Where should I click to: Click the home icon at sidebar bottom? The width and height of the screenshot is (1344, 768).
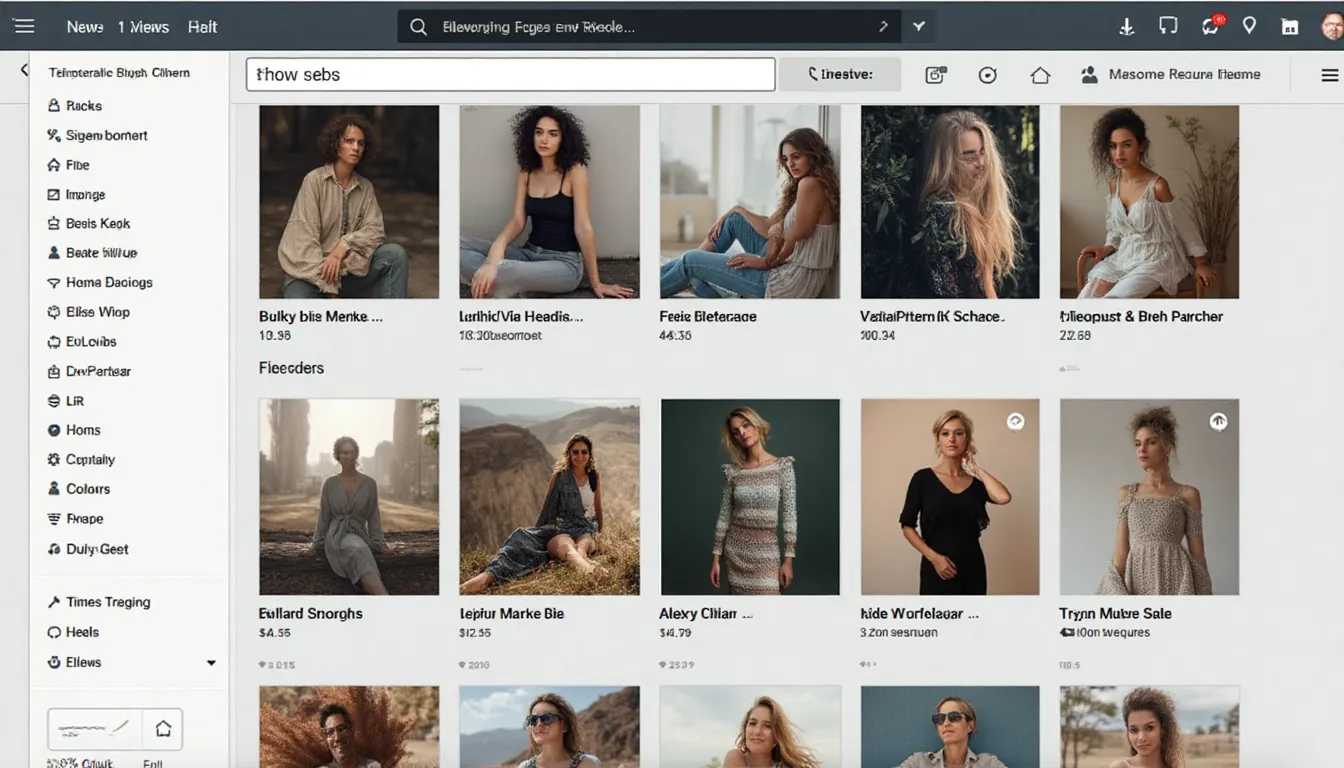(x=163, y=729)
